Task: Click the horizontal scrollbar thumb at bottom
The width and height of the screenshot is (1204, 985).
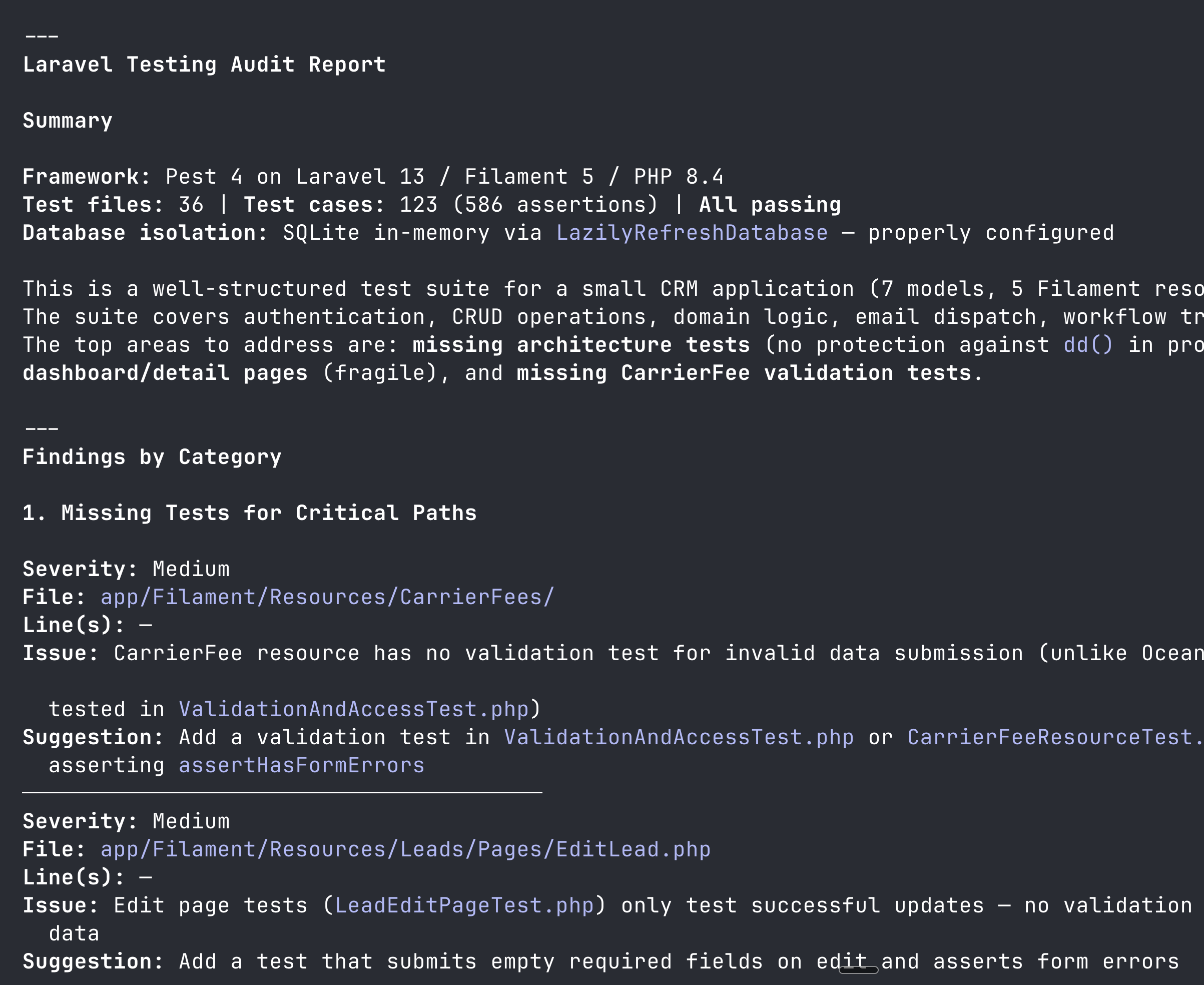Action: click(858, 969)
